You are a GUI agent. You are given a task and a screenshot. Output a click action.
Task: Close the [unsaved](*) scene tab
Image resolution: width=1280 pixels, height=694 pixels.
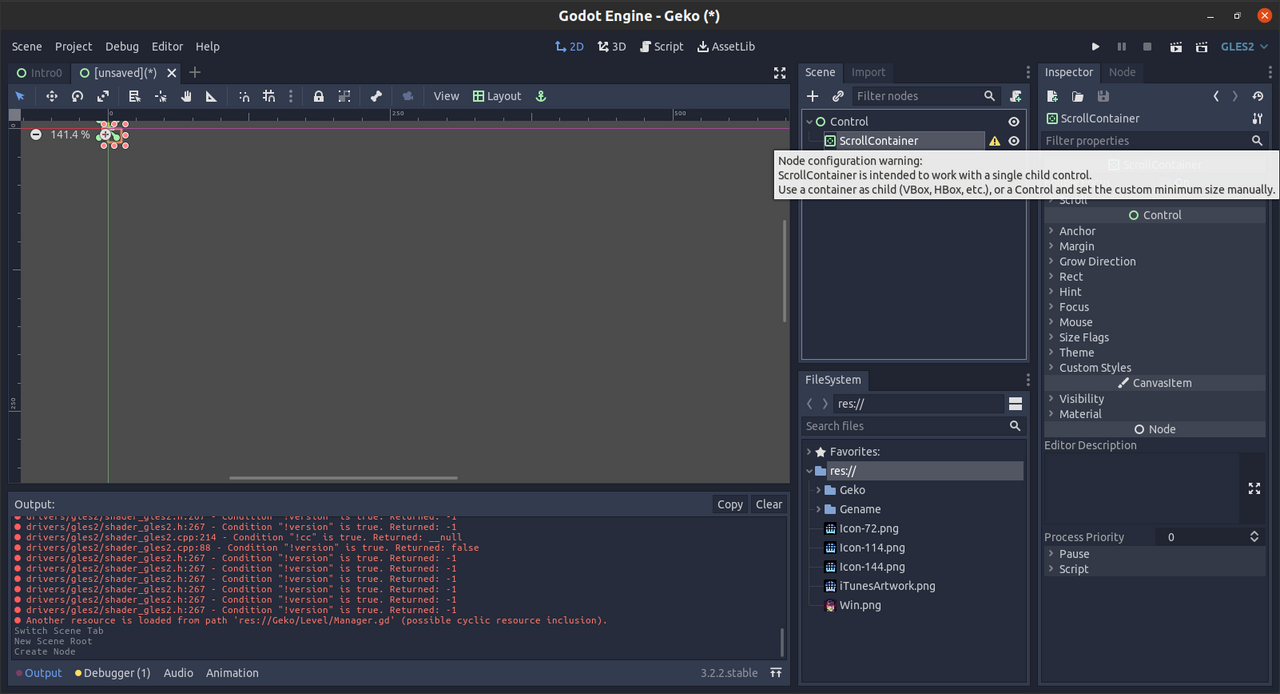click(x=172, y=73)
